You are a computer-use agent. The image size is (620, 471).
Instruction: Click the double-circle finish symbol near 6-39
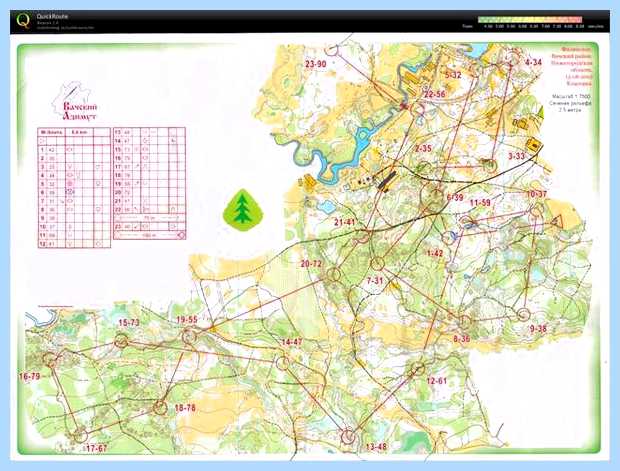[x=433, y=197]
